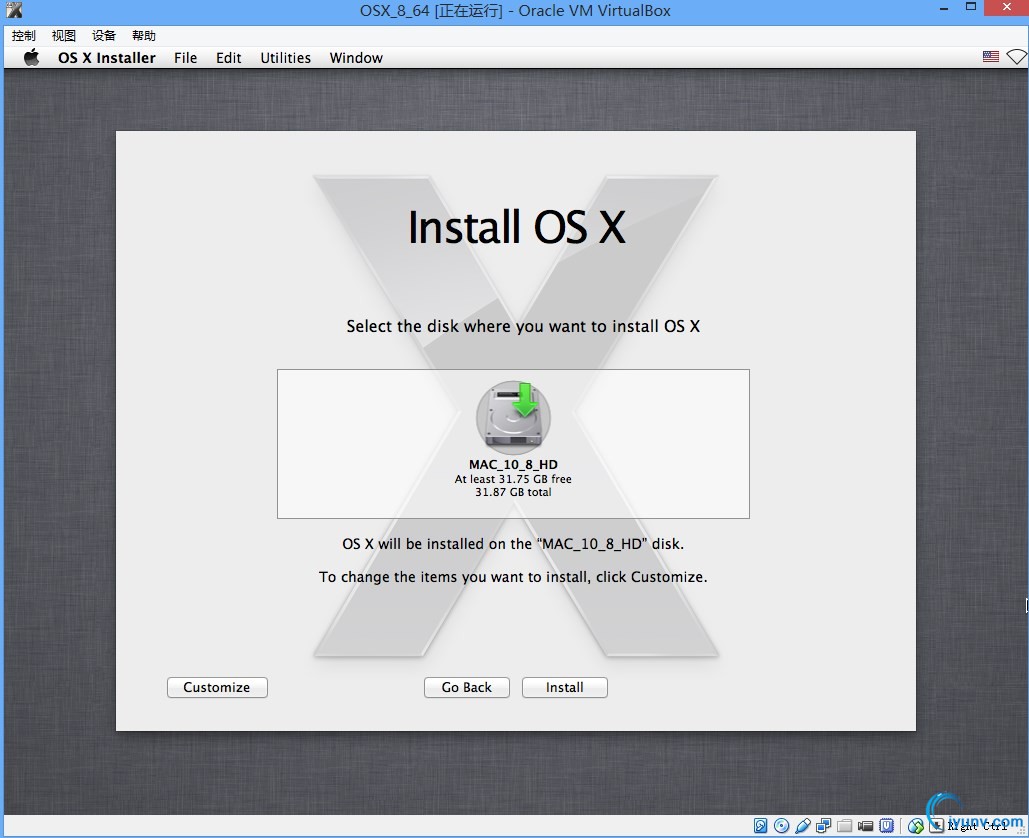Open the OS X Installer menu
The image size is (1029, 838).
[106, 58]
